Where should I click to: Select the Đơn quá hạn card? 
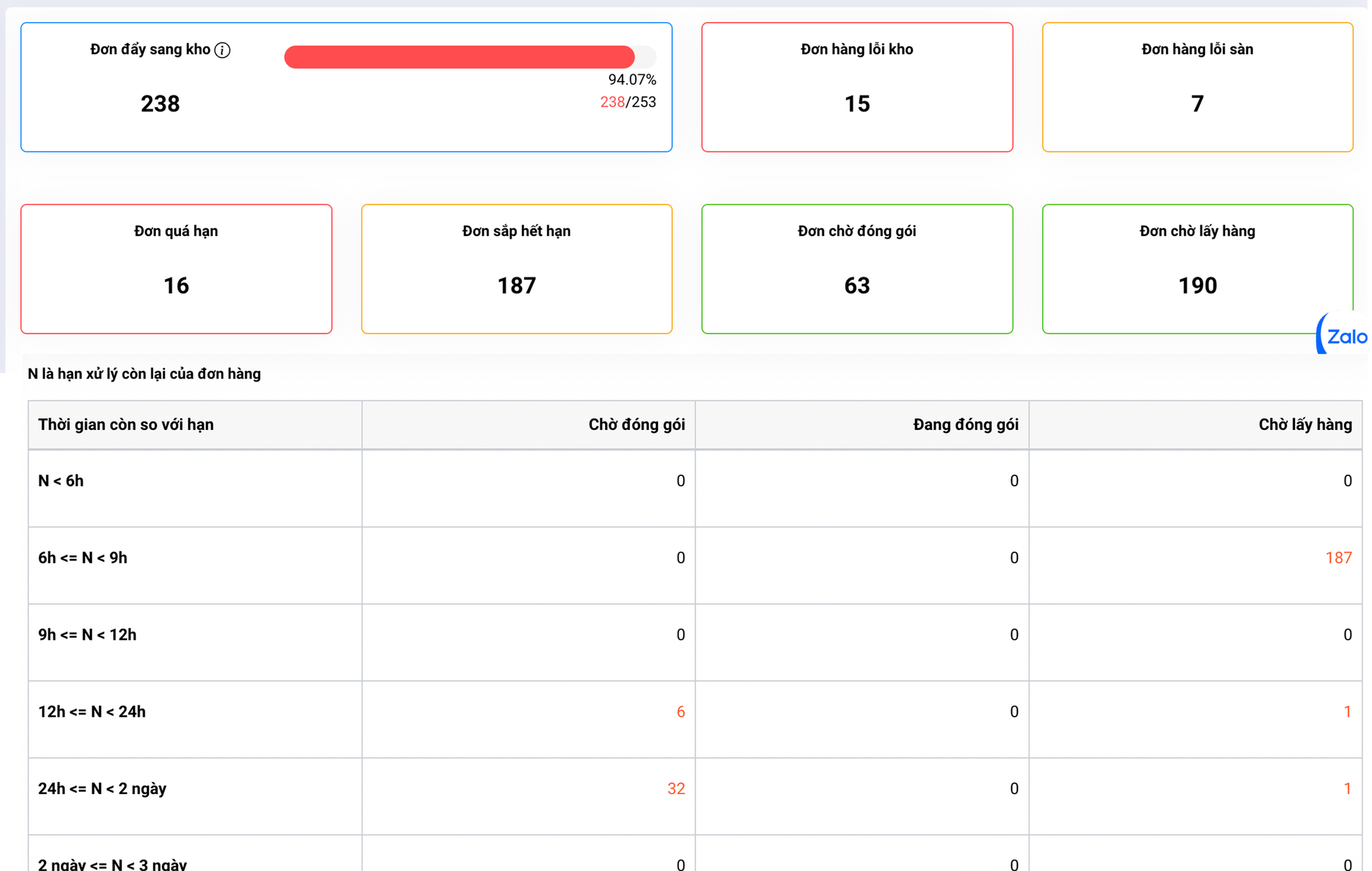tap(176, 269)
